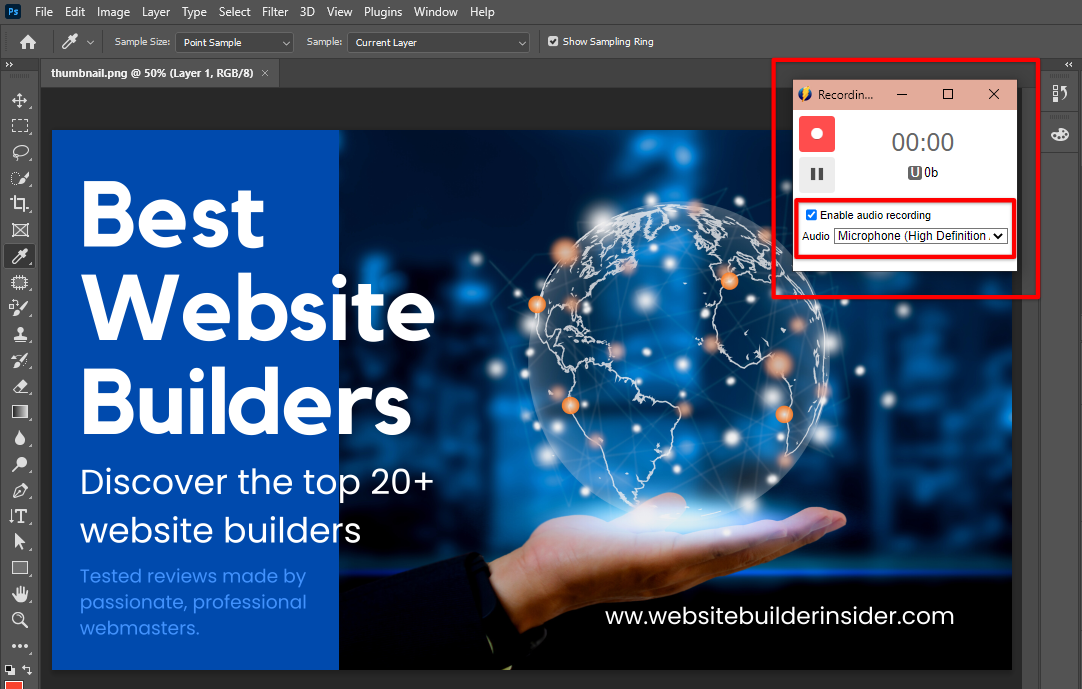This screenshot has width=1082, height=689.
Task: Expand the left toolbar double arrows
Action: coord(9,65)
